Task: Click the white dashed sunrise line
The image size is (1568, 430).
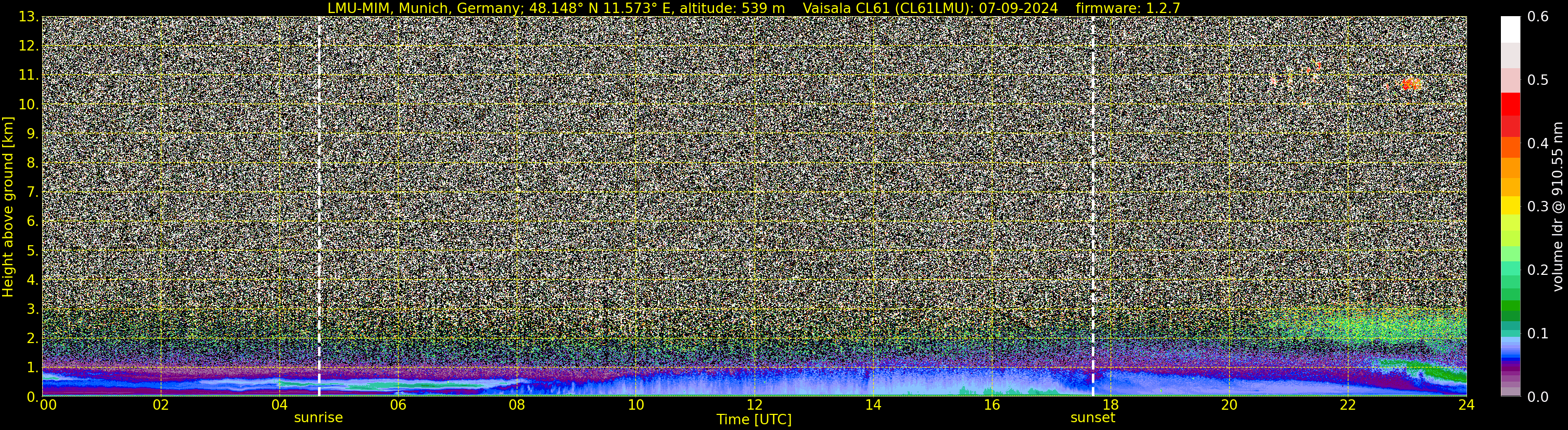Action: (319, 207)
